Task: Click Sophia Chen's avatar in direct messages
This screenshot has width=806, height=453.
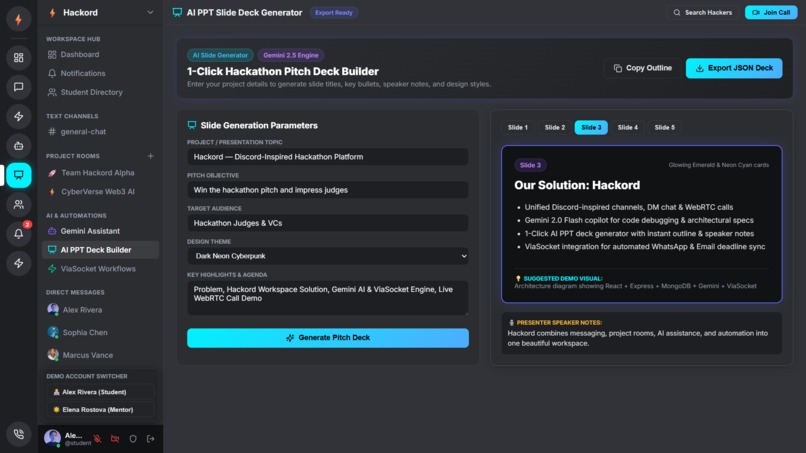Action: [52, 332]
